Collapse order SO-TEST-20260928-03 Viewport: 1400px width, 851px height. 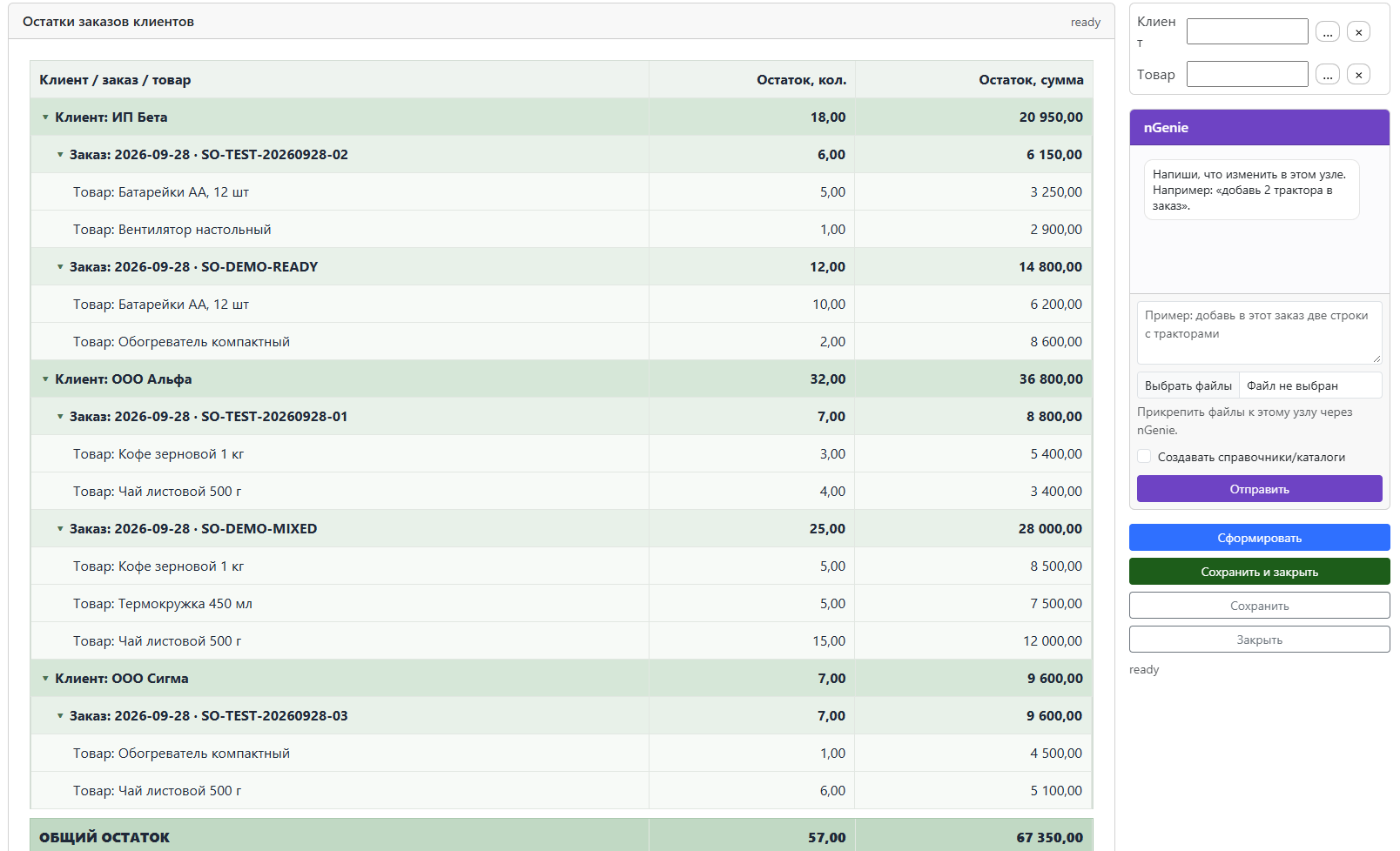point(60,716)
